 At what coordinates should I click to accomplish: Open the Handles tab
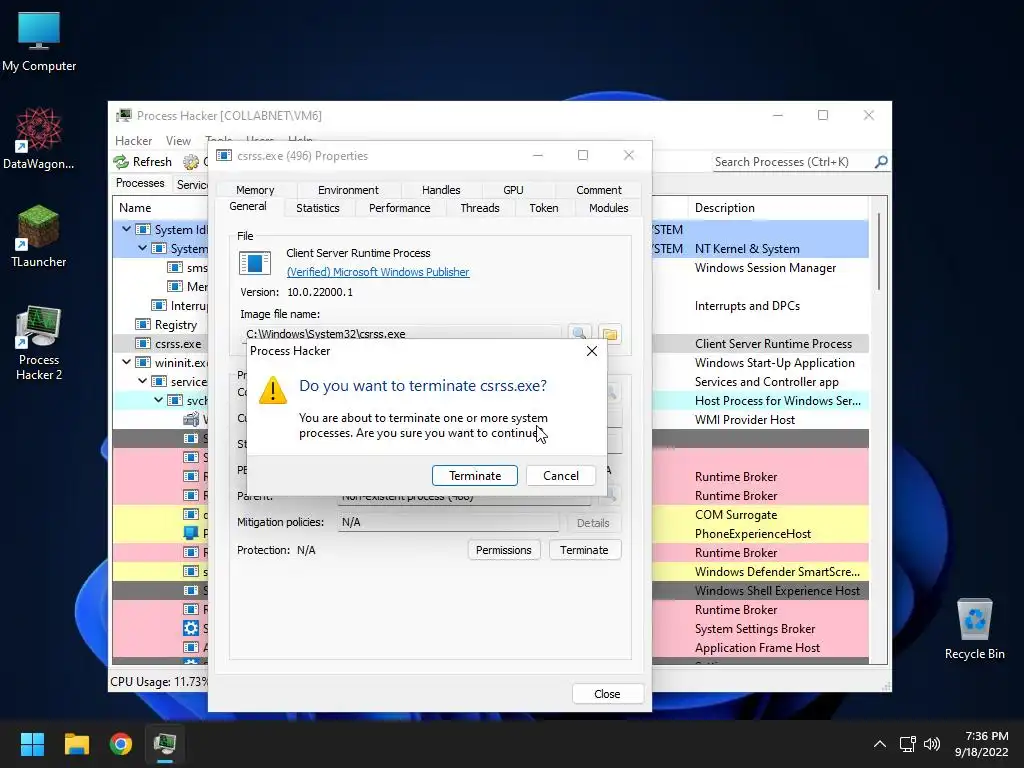(441, 190)
